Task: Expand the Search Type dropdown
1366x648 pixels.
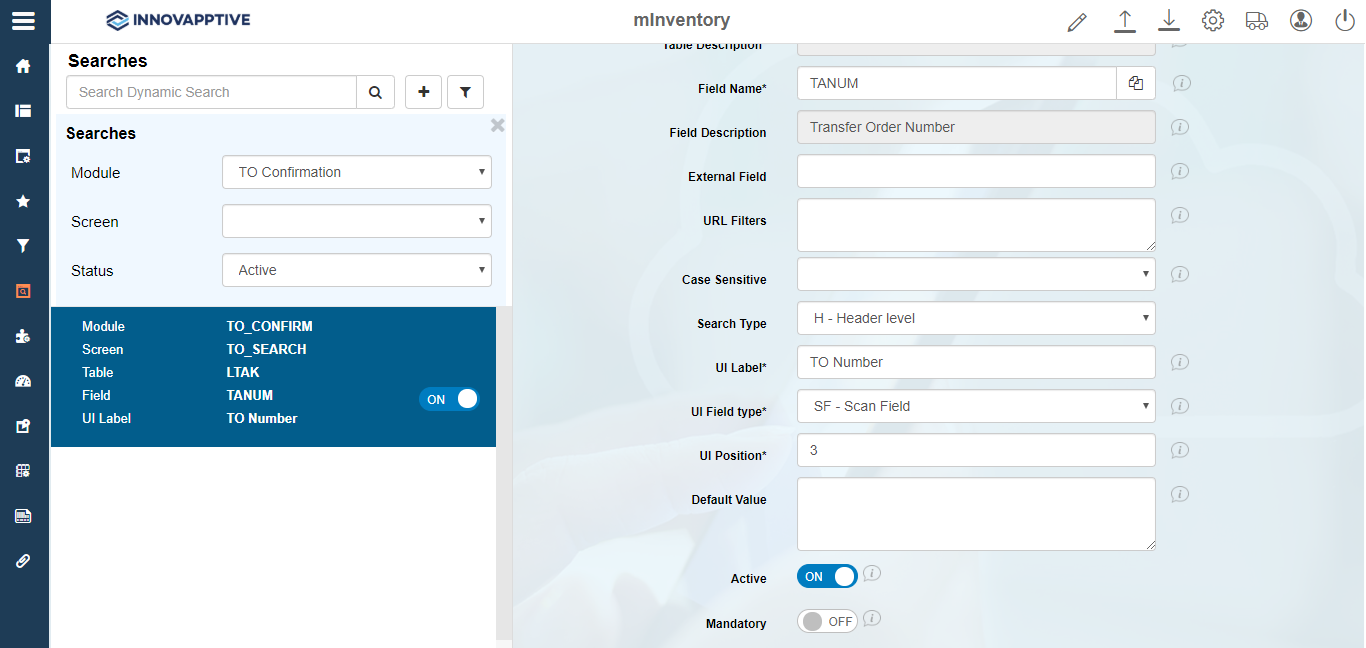Action: (975, 318)
